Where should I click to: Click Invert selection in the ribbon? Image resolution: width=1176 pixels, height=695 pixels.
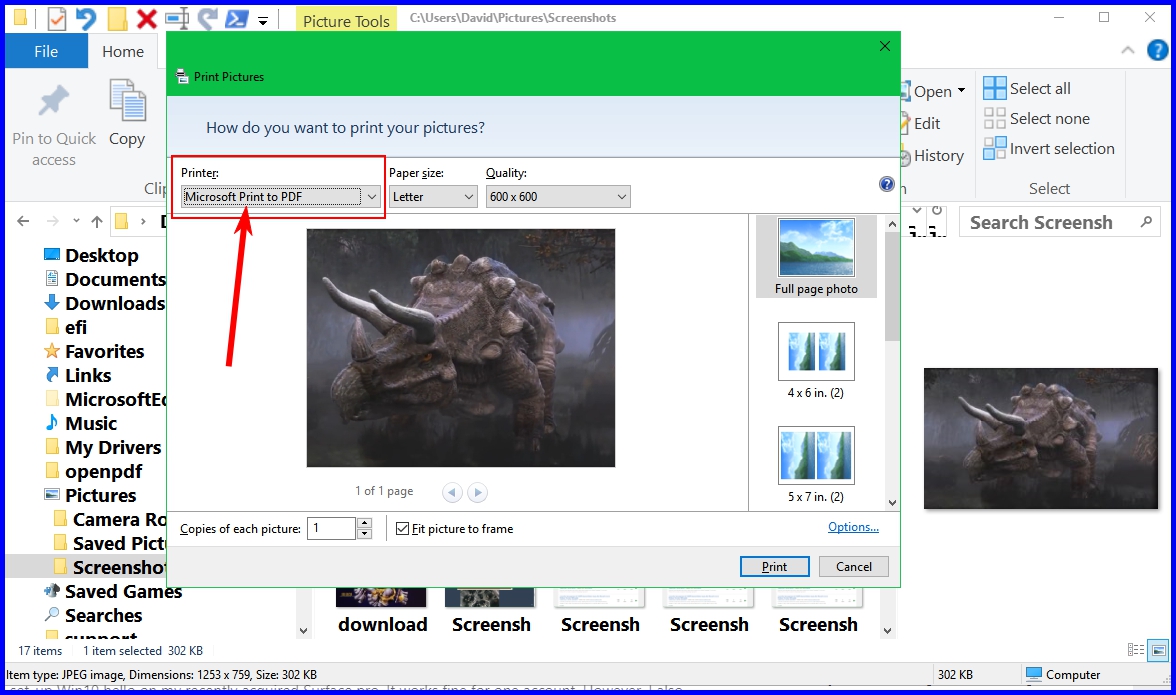click(x=1048, y=148)
